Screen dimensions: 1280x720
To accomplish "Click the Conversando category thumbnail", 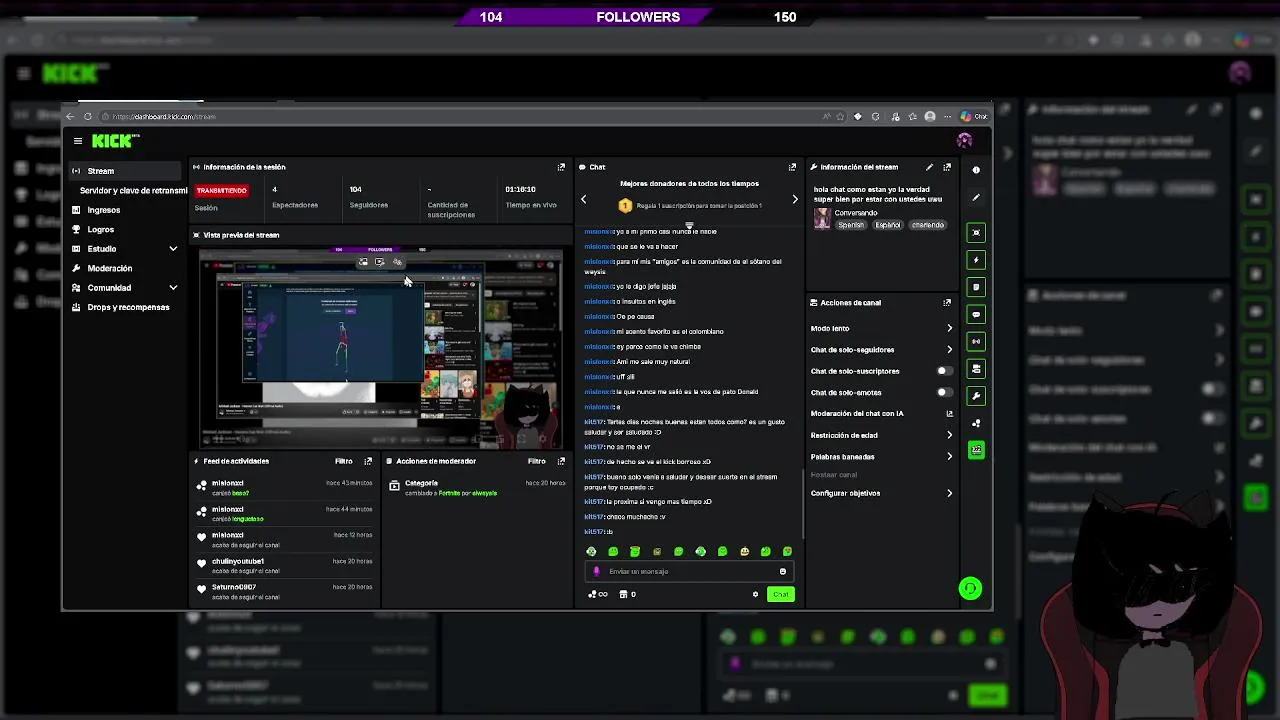I will pyautogui.click(x=822, y=219).
